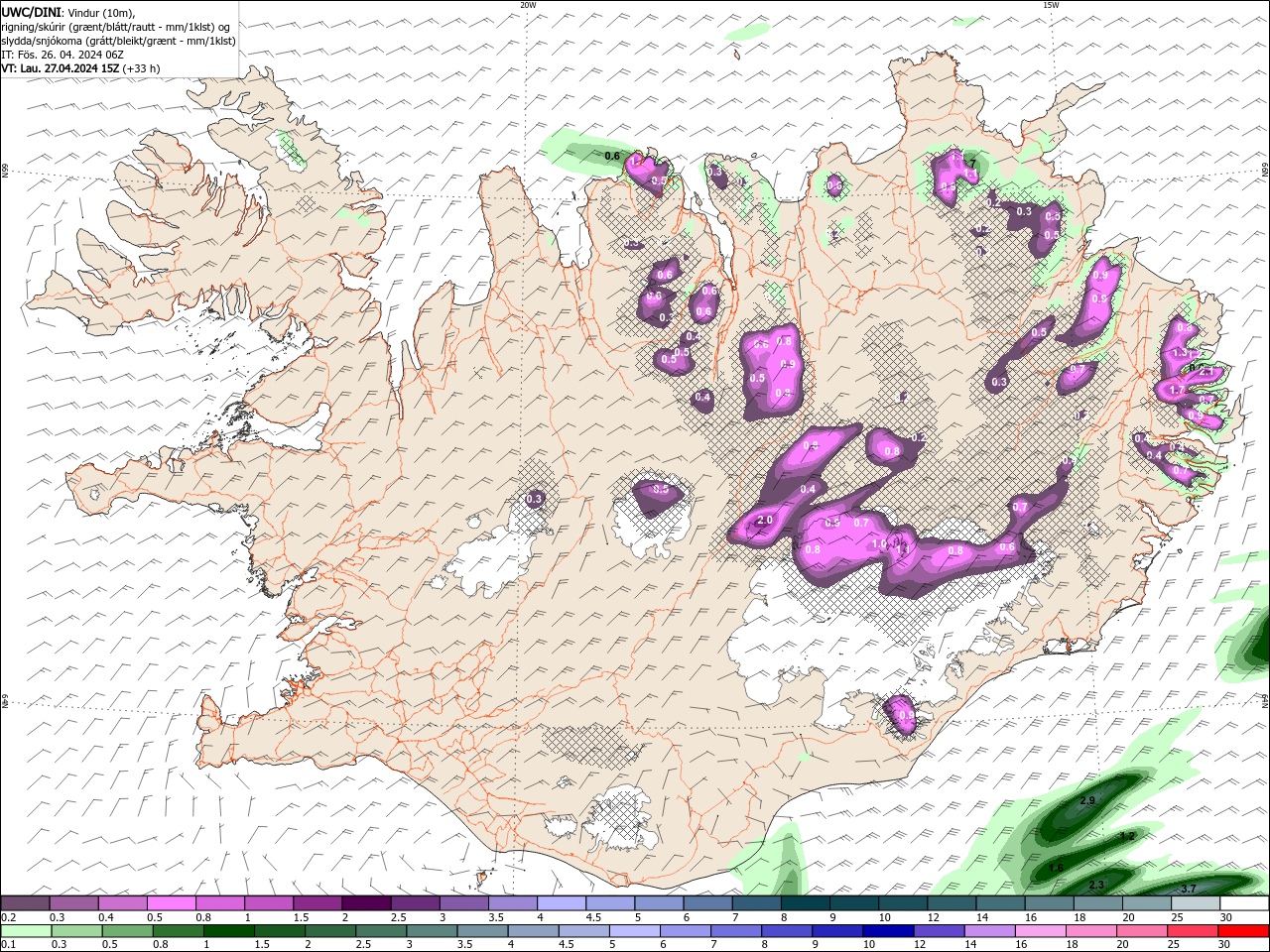Pick the darkest purple 2 snow scale swatch

click(x=366, y=903)
